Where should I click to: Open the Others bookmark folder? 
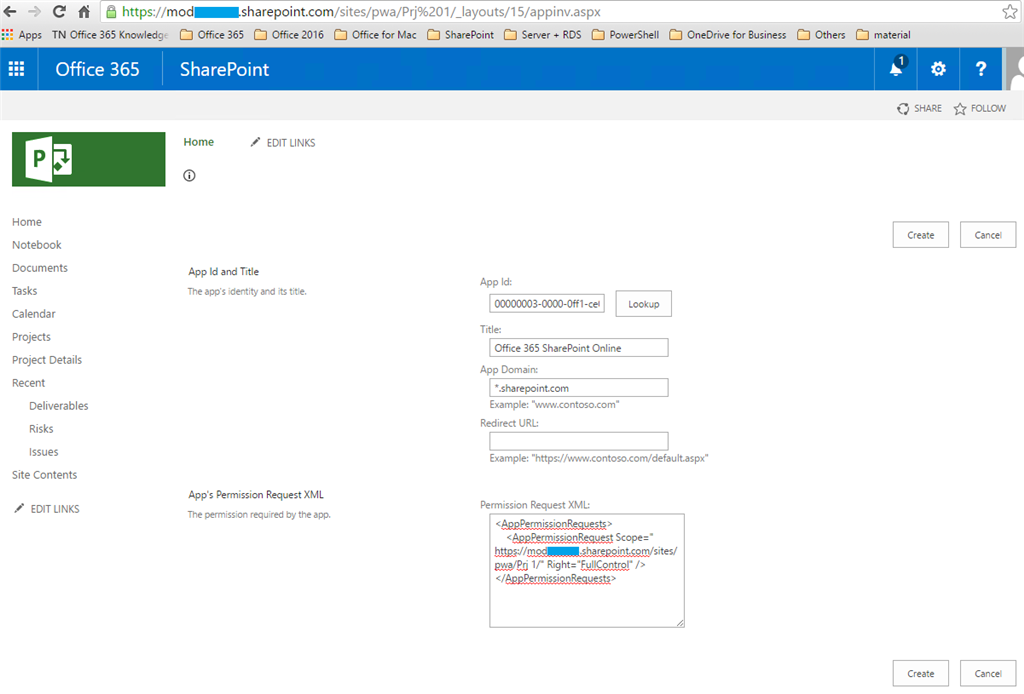click(822, 35)
